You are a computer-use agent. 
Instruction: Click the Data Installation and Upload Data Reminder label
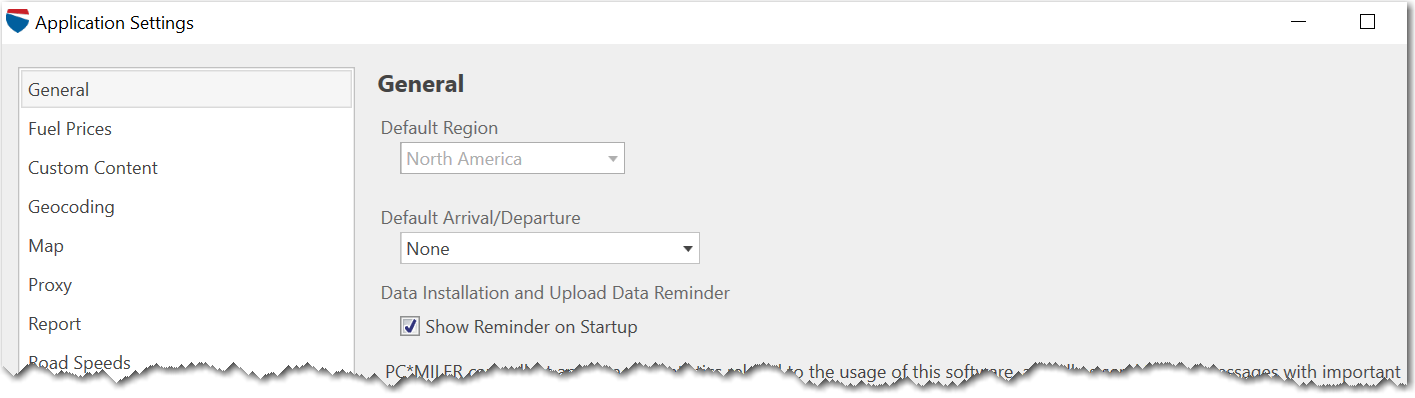(x=555, y=293)
